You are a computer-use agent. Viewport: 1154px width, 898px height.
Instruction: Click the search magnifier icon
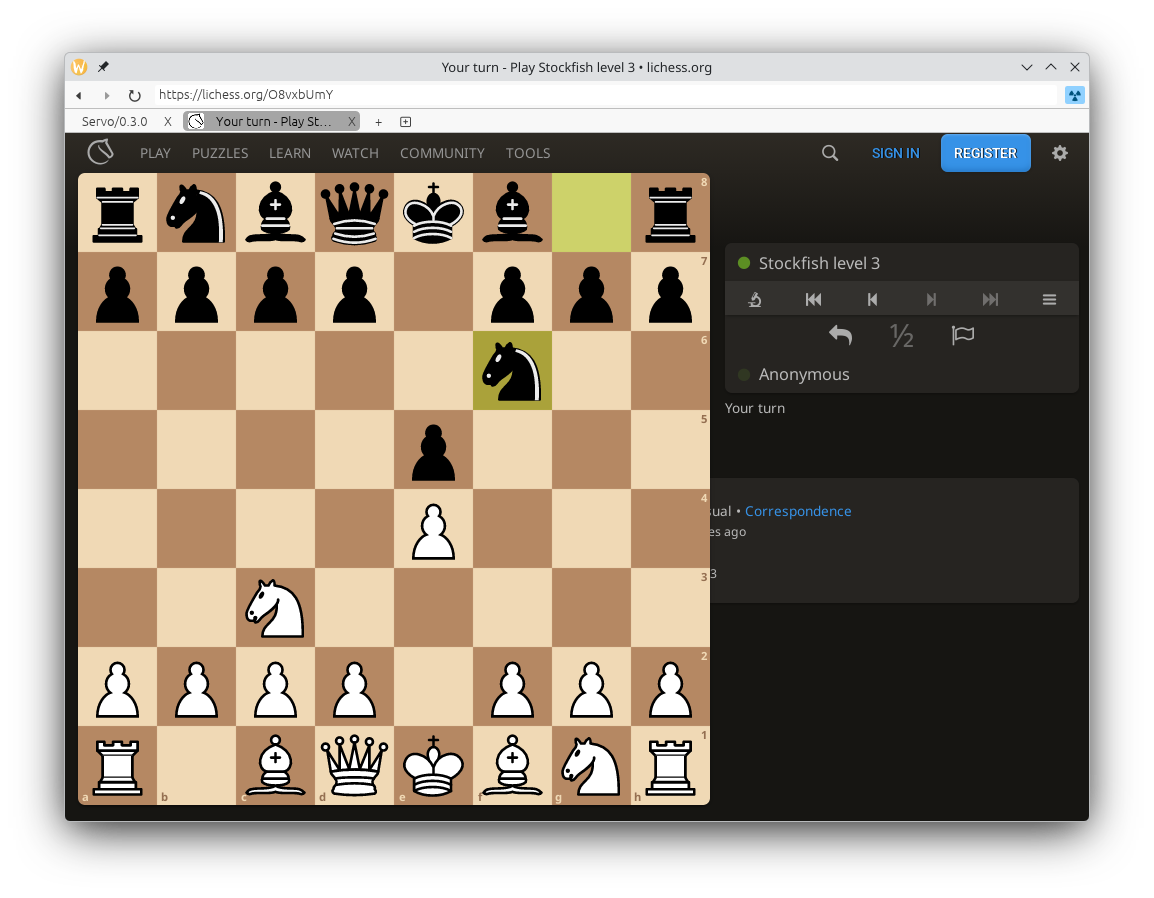point(829,153)
